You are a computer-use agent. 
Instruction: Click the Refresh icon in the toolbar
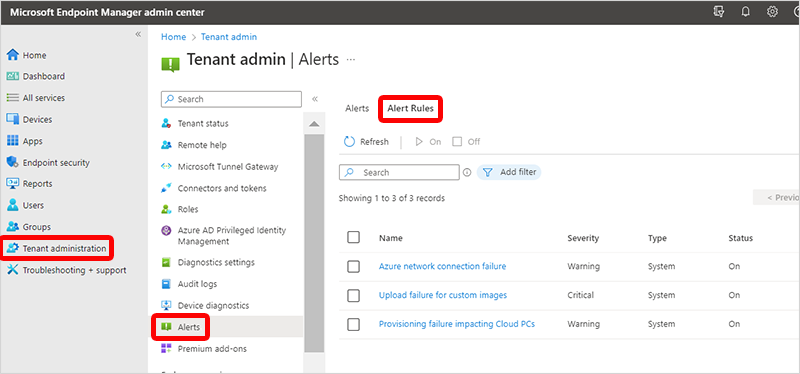click(349, 141)
